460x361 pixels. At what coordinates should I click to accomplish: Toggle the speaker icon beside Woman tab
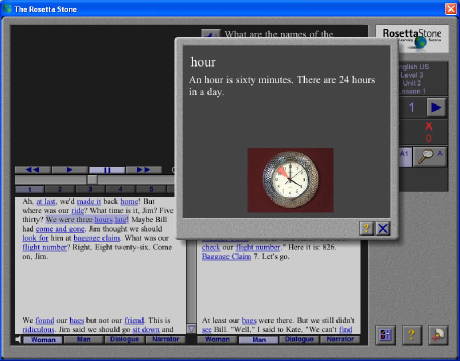[x=18, y=340]
